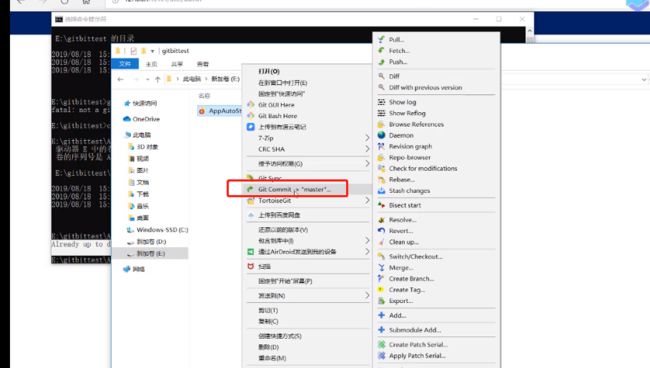
Task: Click the Bisect start icon
Action: tap(381, 205)
